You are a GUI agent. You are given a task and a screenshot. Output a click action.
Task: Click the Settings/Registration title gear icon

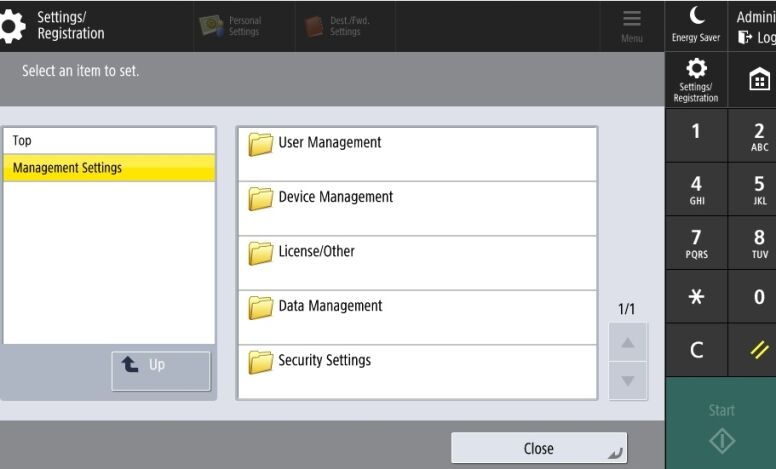12,27
